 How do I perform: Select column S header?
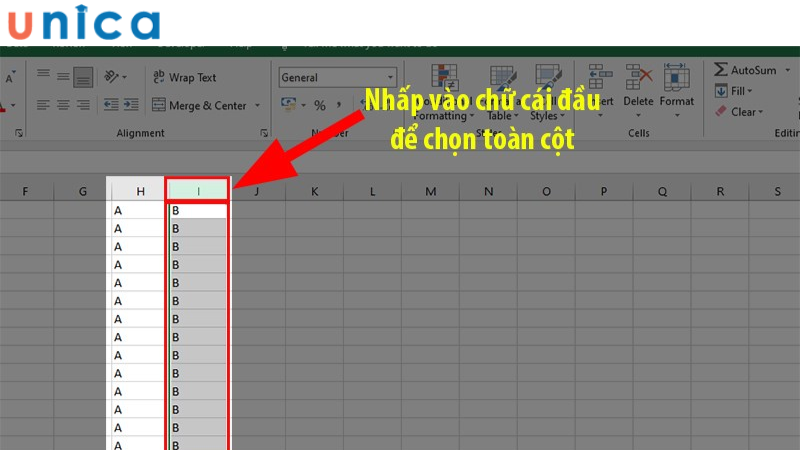pyautogui.click(x=776, y=191)
